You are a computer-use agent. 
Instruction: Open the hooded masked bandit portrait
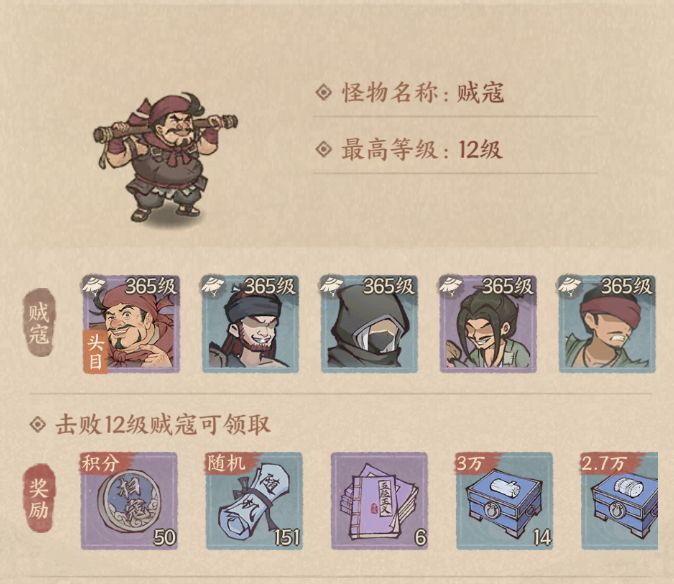tap(369, 324)
